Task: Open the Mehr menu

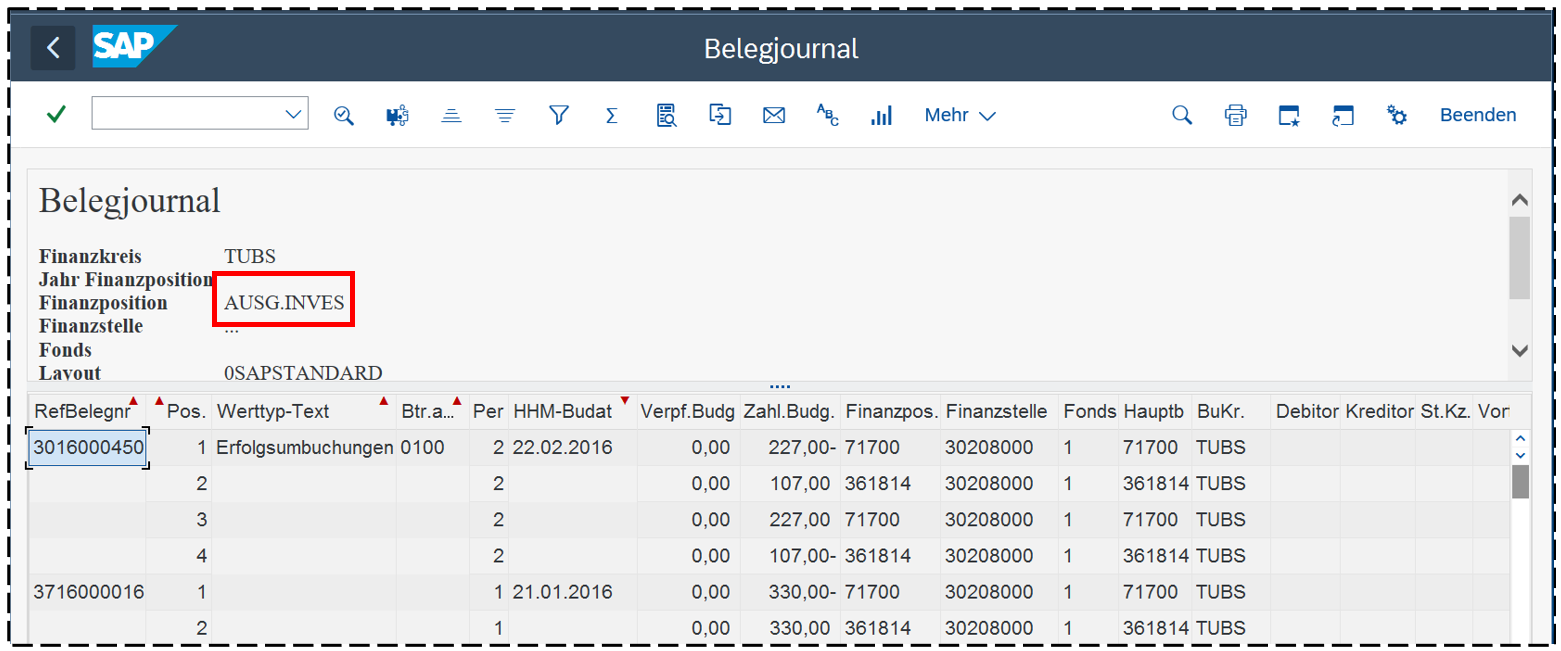Action: pos(960,115)
